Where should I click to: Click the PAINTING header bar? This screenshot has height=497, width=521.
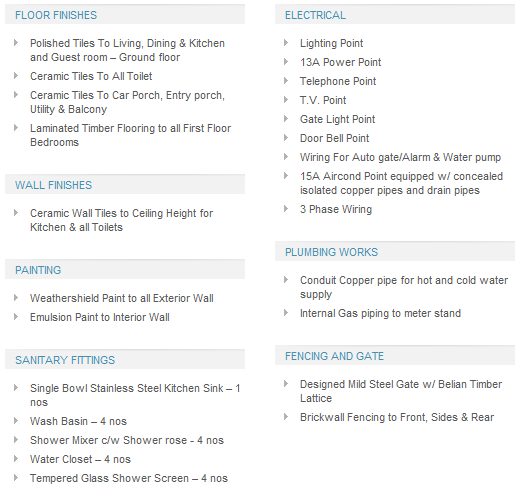point(125,270)
